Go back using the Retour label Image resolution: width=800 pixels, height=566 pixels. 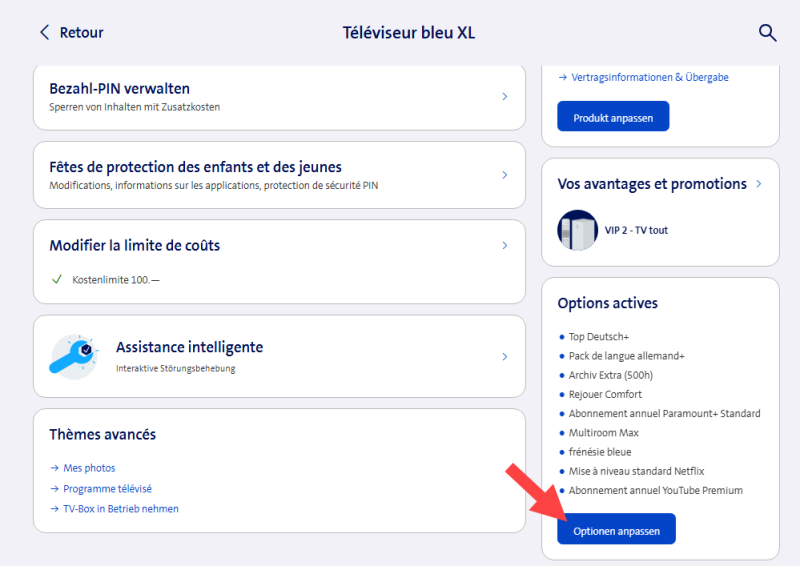81,33
